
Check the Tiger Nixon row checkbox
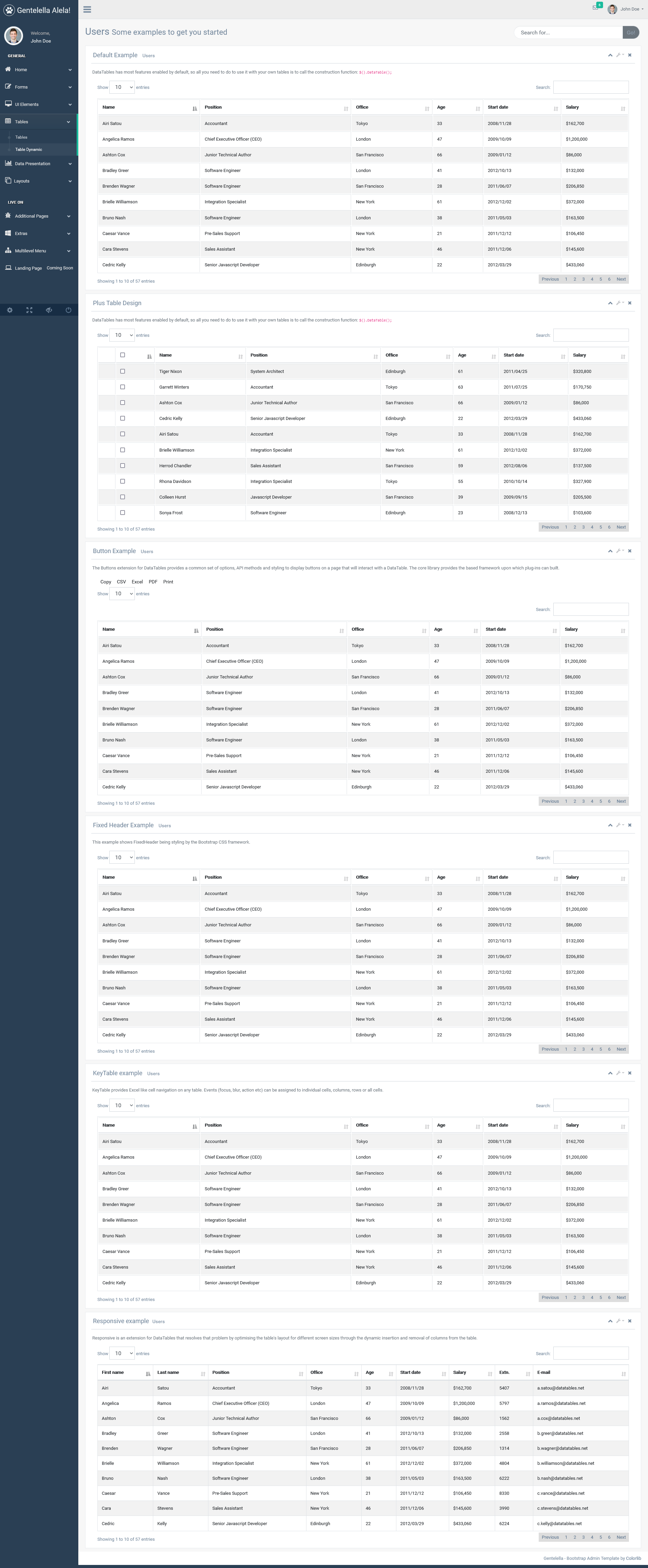(x=122, y=371)
